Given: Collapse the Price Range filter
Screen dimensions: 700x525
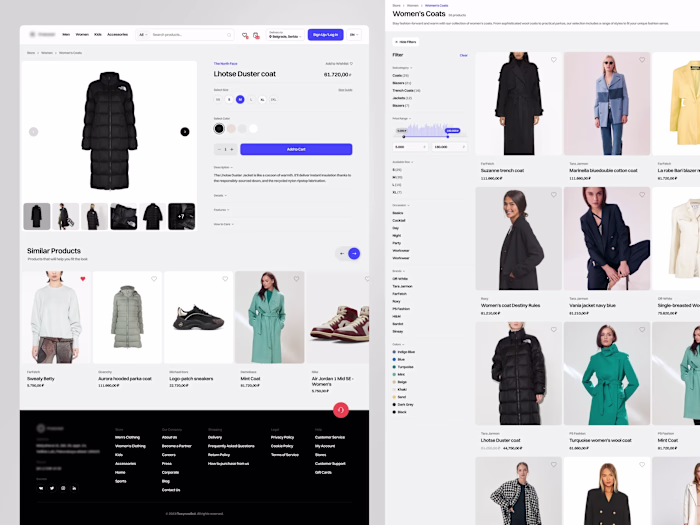Looking at the screenshot, I should pyautogui.click(x=402, y=119).
